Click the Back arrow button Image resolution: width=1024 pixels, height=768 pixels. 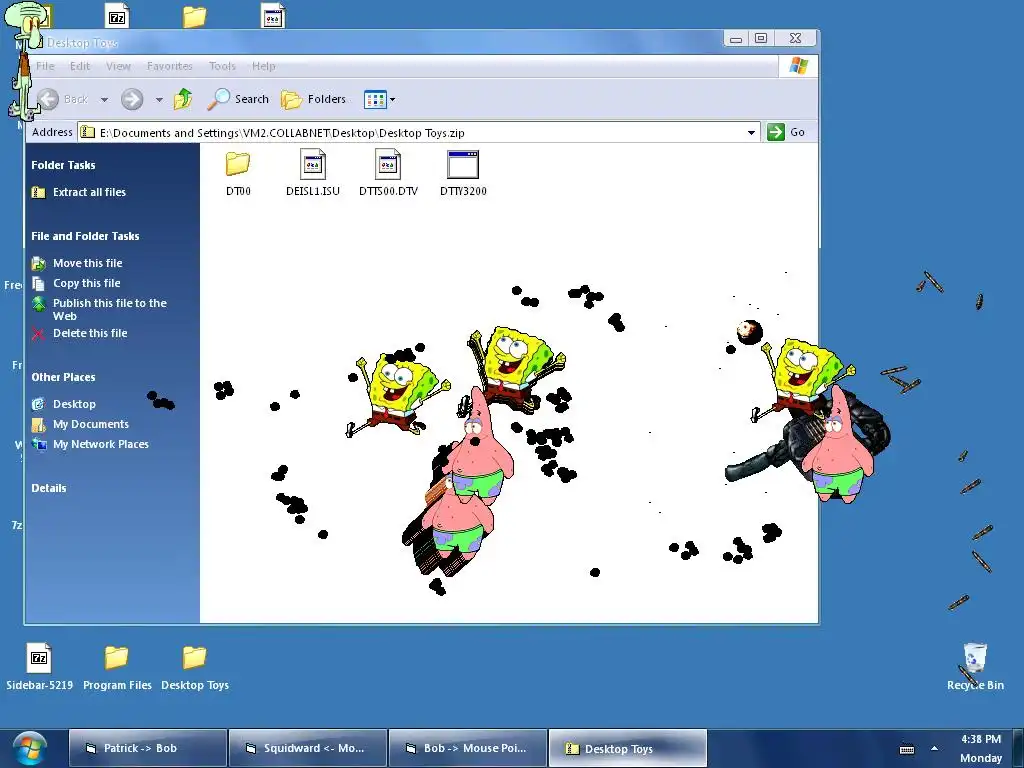click(x=48, y=99)
